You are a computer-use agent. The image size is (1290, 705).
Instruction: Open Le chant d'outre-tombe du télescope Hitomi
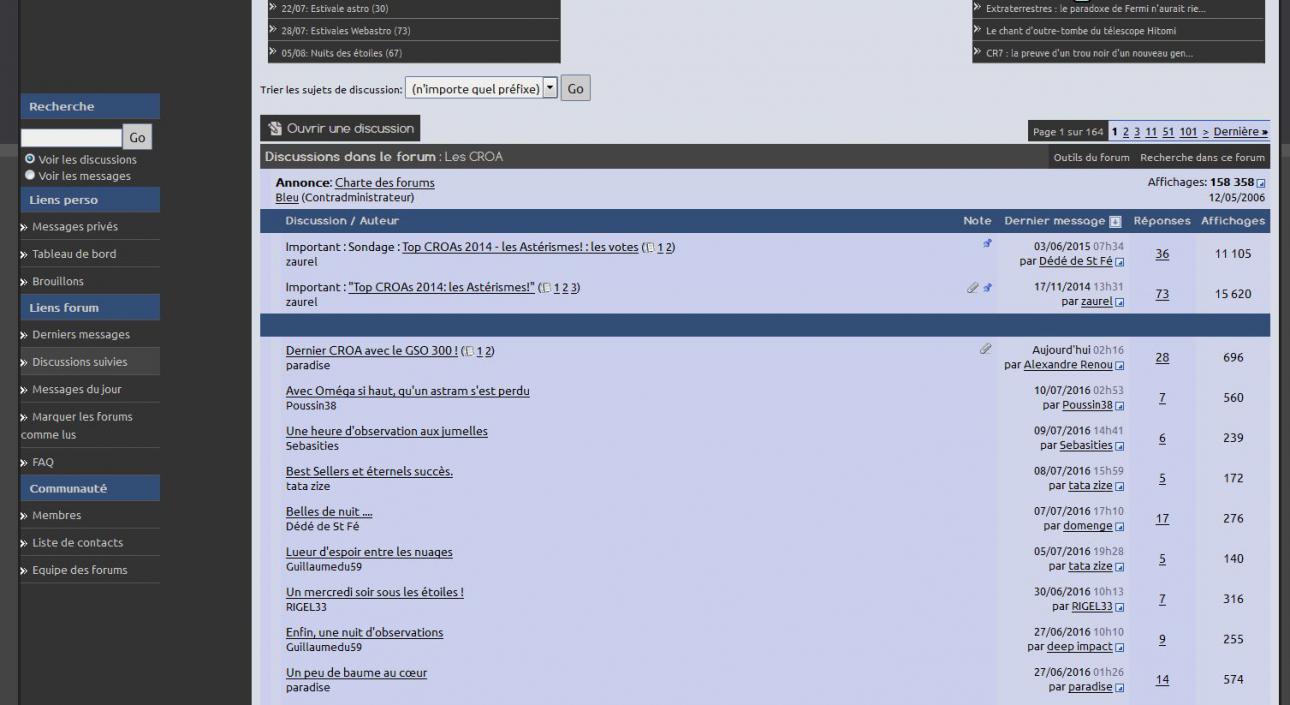pos(1081,31)
